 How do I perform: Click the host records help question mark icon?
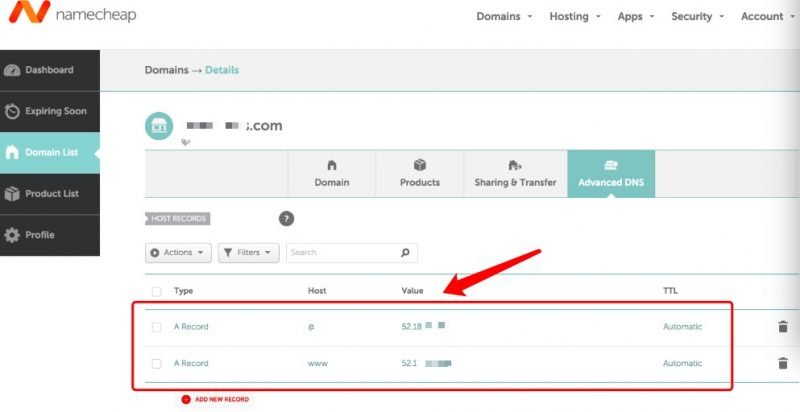(x=286, y=219)
